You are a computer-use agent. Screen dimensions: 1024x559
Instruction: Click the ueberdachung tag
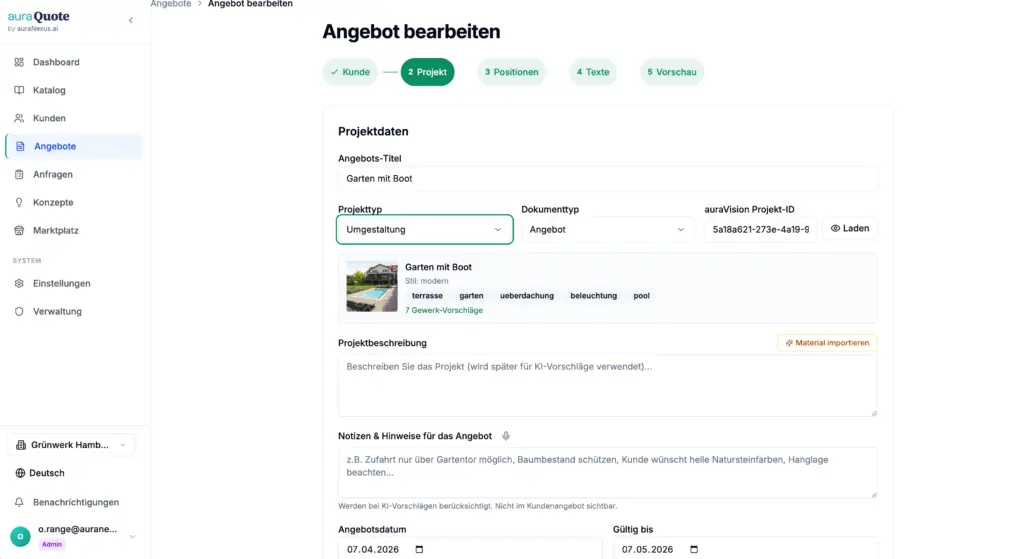click(x=527, y=296)
